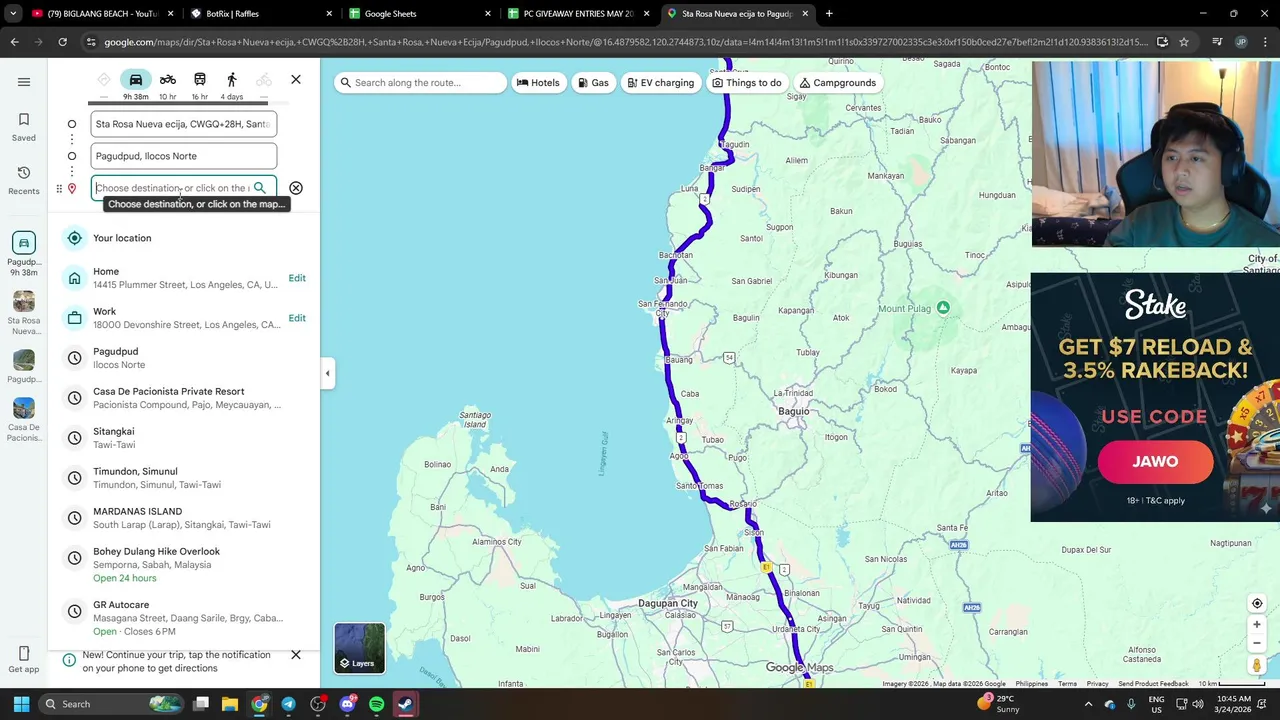This screenshot has width=1280, height=720.
Task: Open Saved places in sidebar
Action: pos(24,126)
